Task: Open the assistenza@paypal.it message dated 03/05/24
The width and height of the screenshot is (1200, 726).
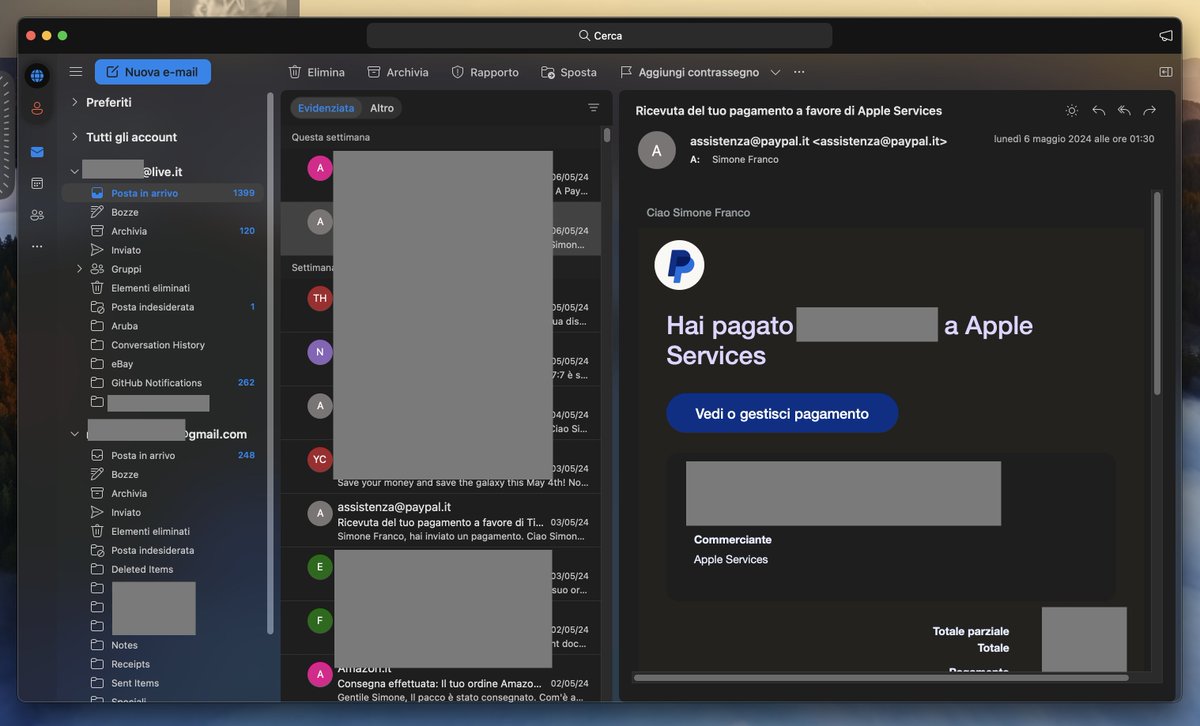Action: (x=441, y=521)
